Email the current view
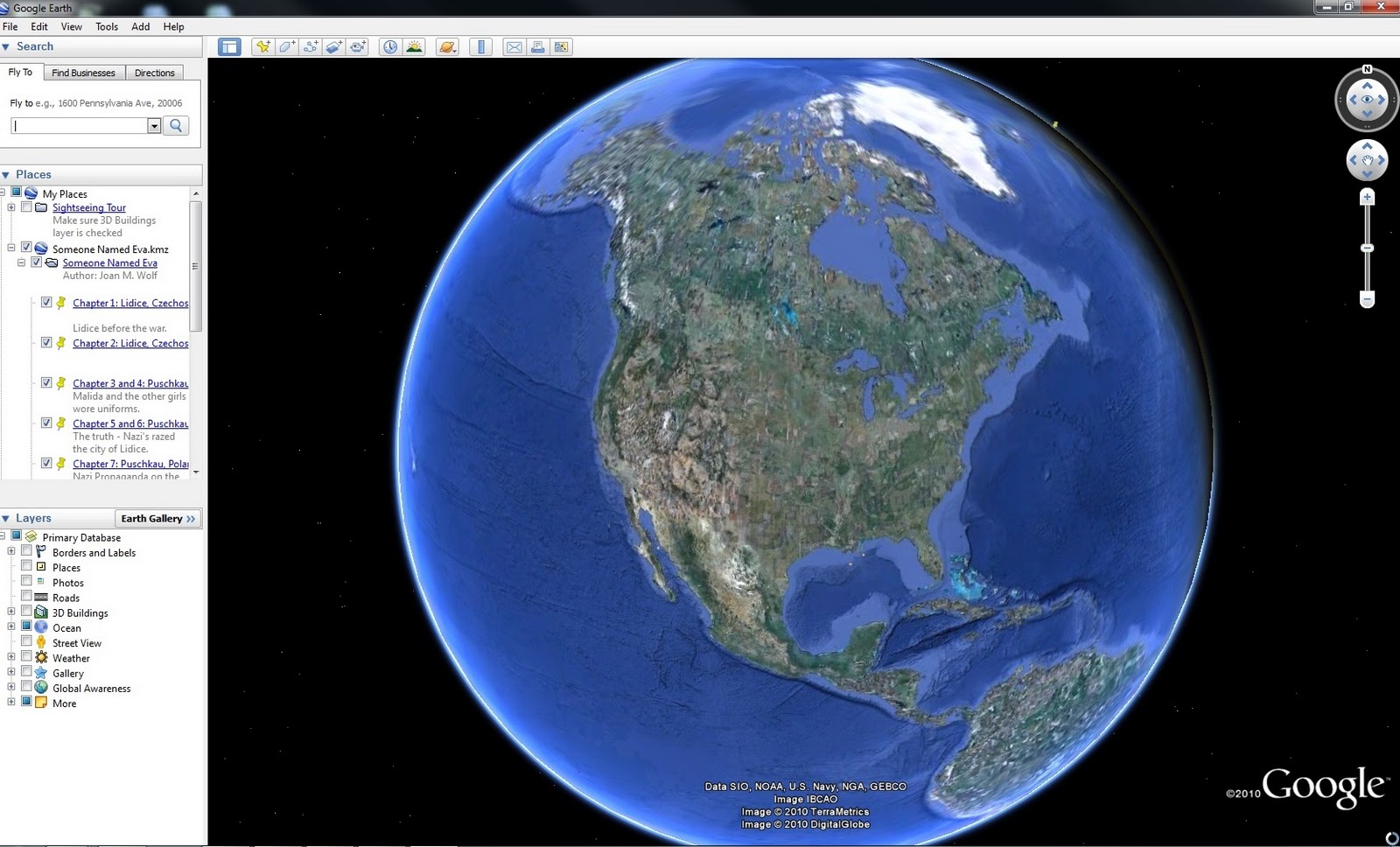 tap(514, 47)
